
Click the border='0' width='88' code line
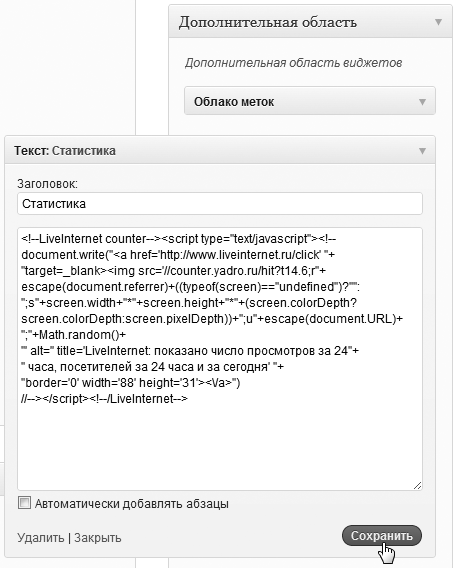tap(131, 383)
